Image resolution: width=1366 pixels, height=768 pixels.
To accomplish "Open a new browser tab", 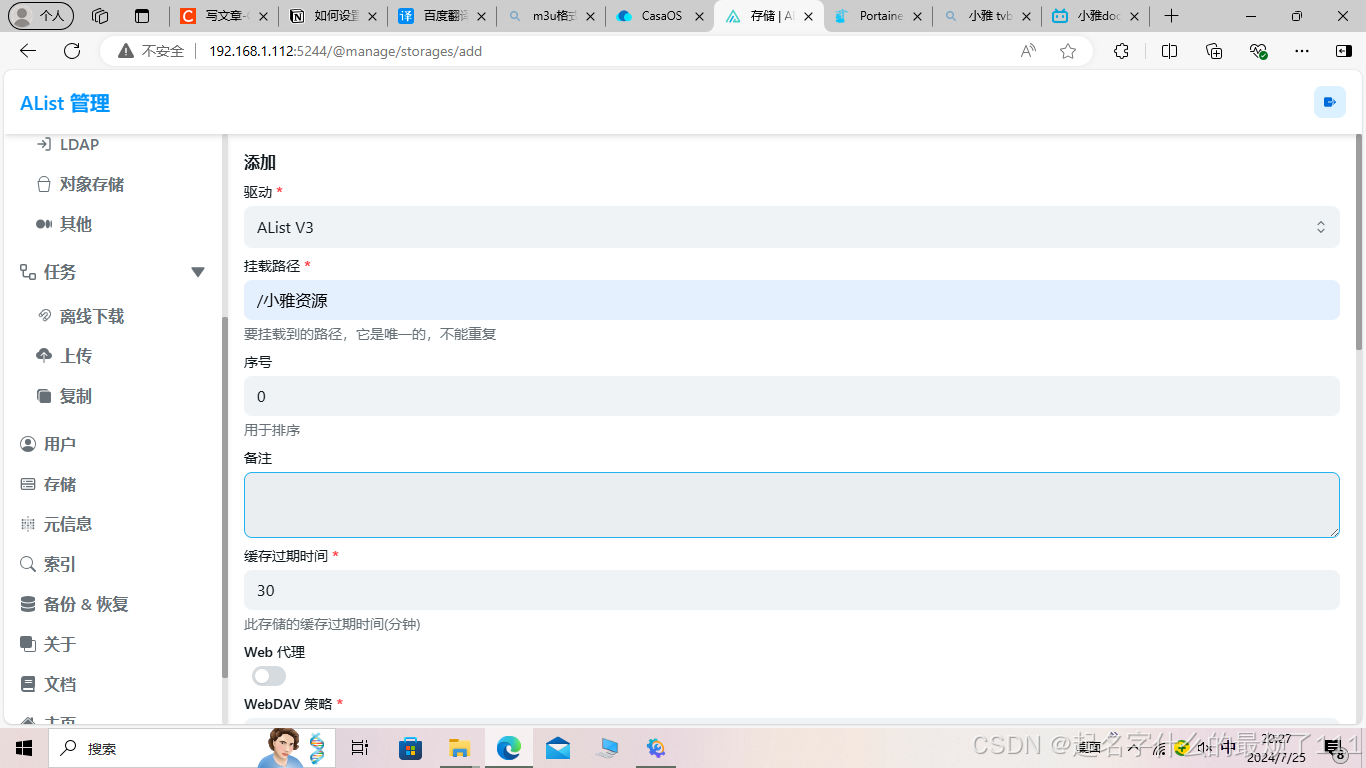I will point(1172,16).
